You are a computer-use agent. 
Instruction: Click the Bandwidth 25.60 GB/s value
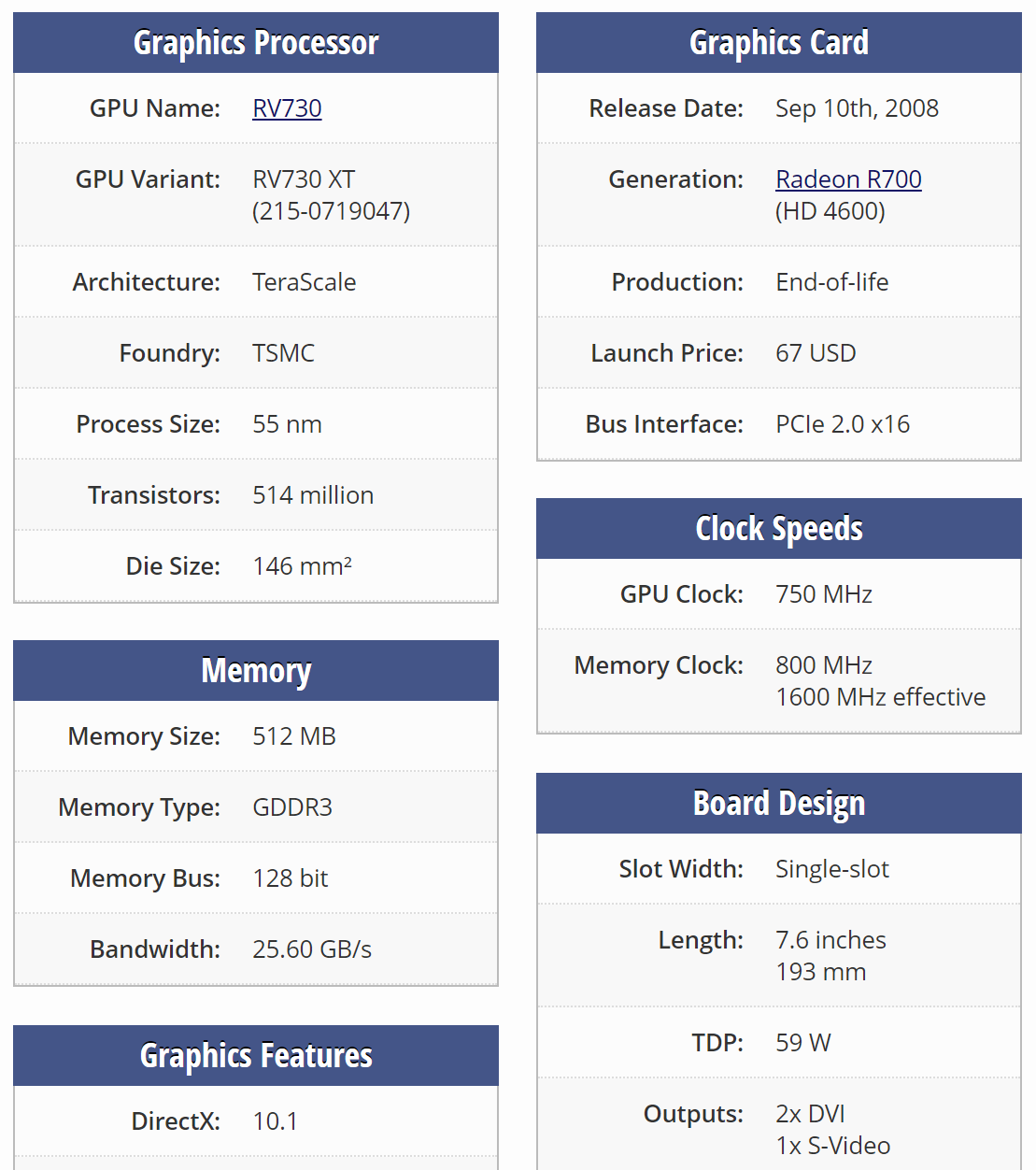coord(312,949)
